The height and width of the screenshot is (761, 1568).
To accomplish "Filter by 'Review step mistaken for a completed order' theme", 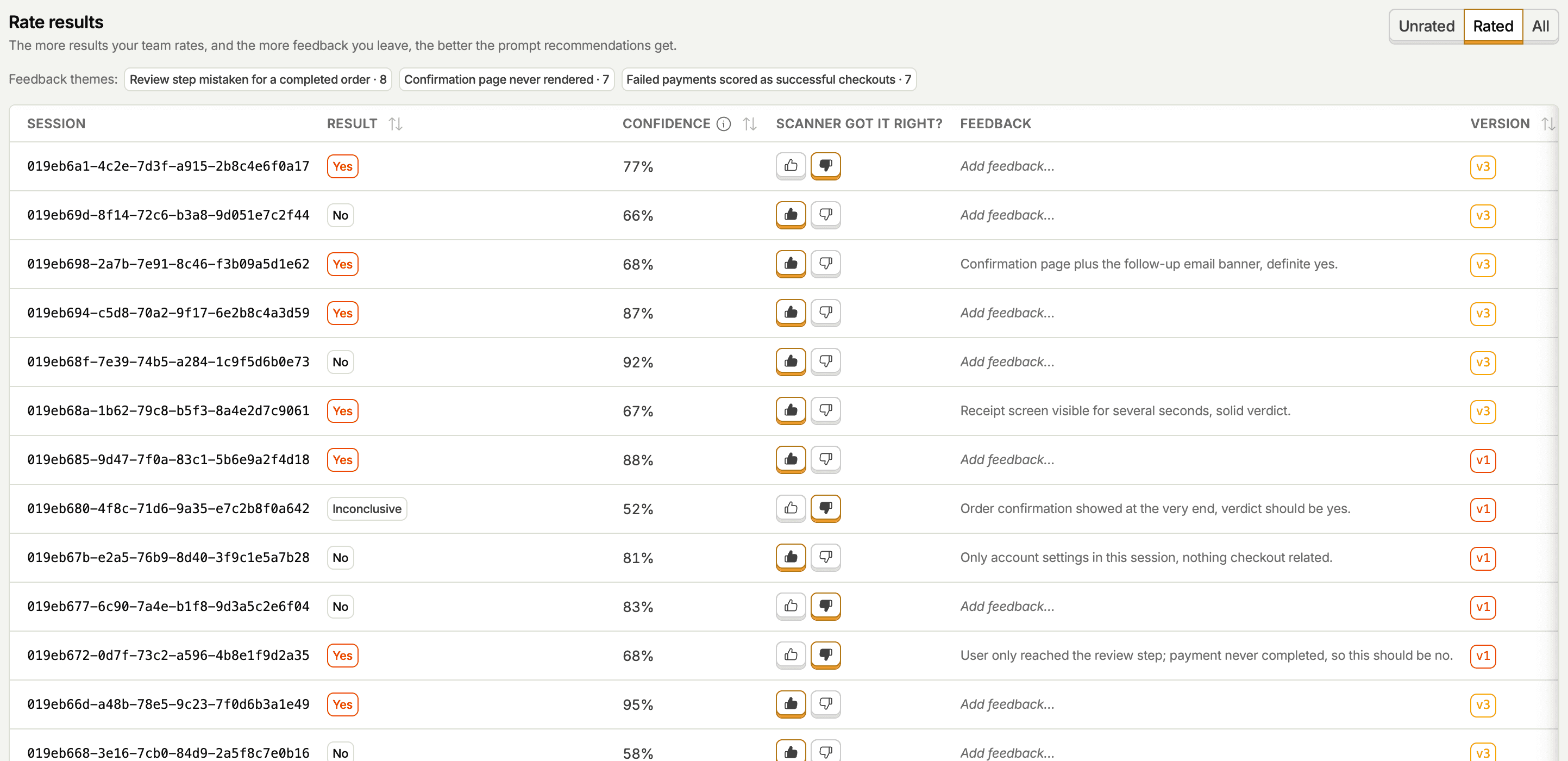I will [x=258, y=79].
